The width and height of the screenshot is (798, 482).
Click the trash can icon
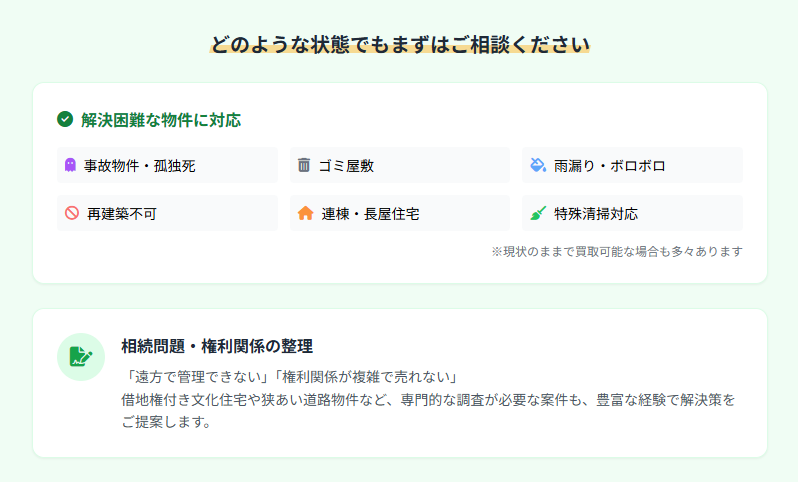[304, 165]
